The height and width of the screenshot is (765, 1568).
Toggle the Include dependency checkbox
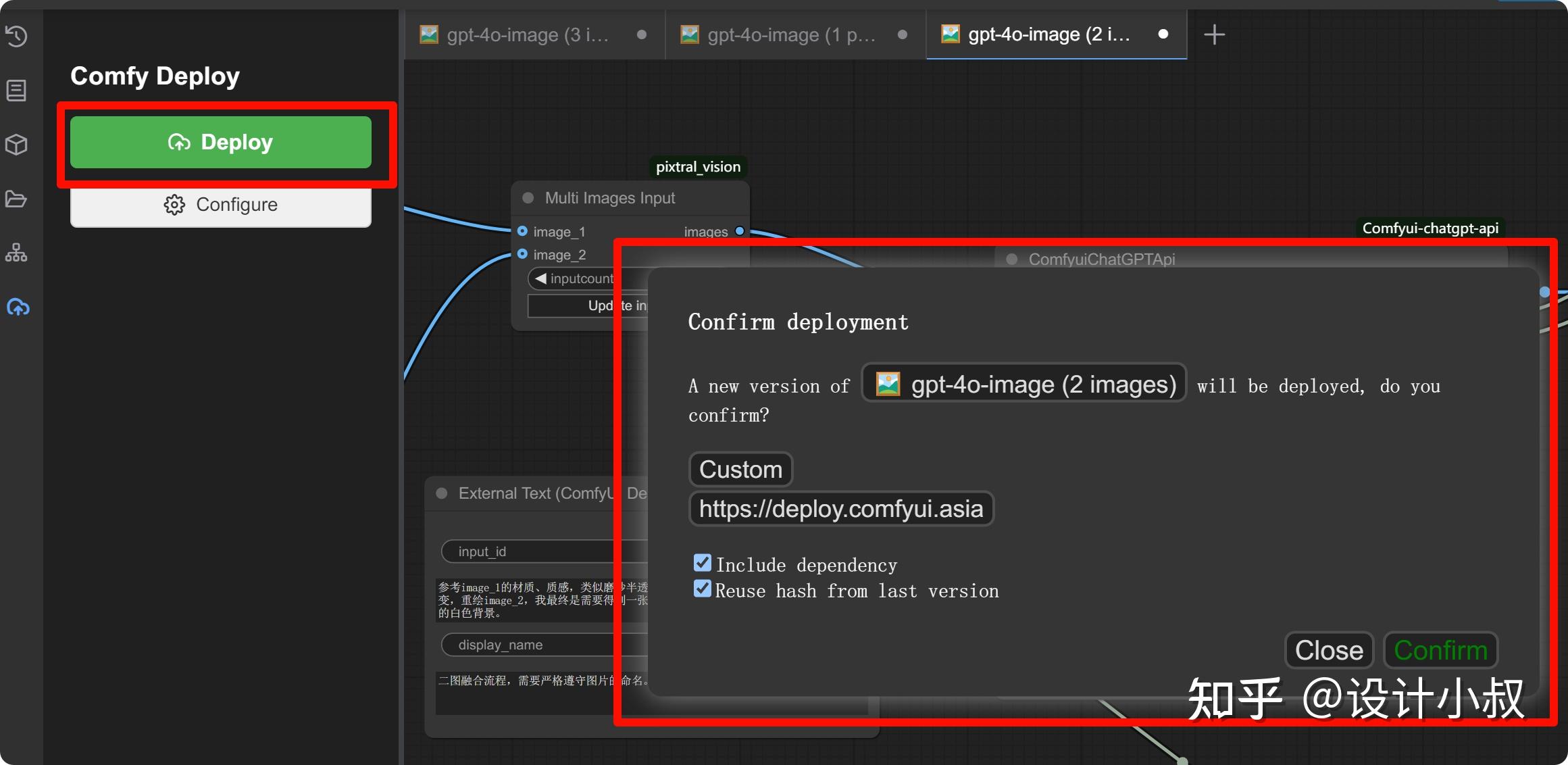pos(703,563)
